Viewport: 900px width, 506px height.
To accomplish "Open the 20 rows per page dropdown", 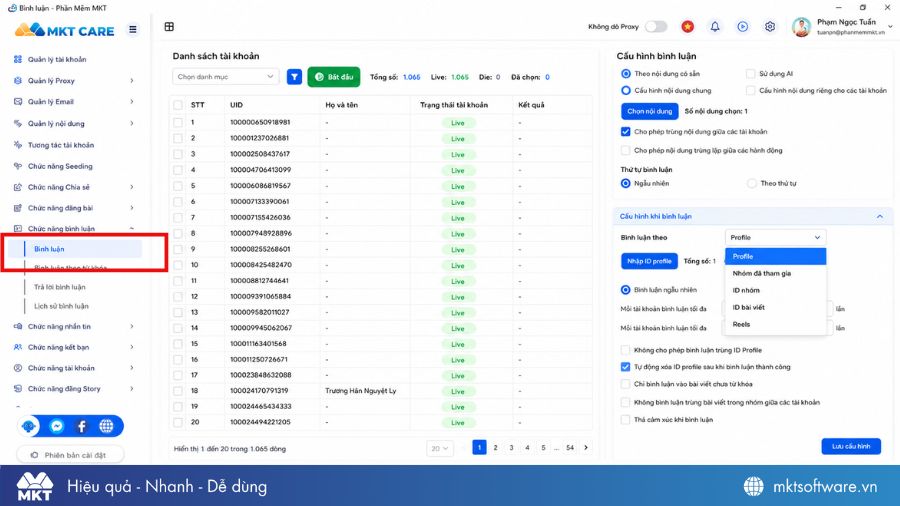I will pos(439,448).
